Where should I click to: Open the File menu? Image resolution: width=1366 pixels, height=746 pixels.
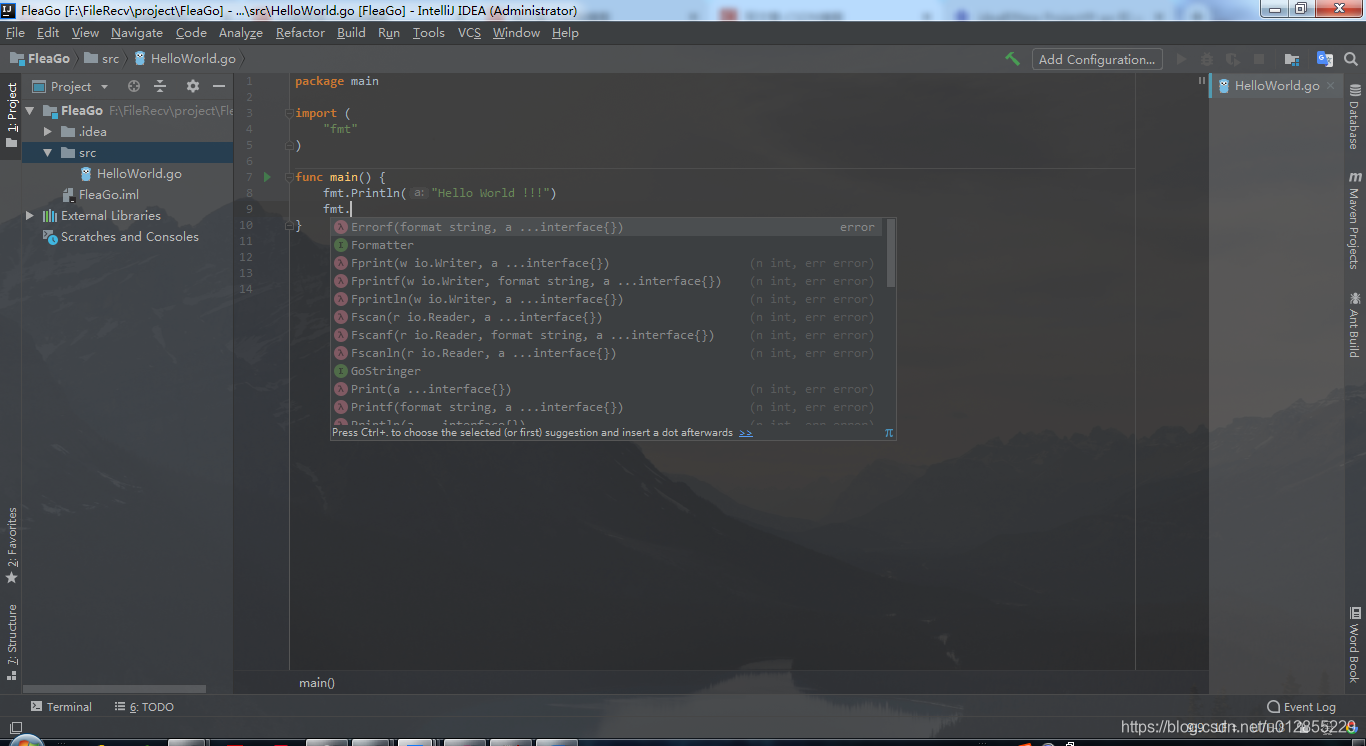(15, 33)
